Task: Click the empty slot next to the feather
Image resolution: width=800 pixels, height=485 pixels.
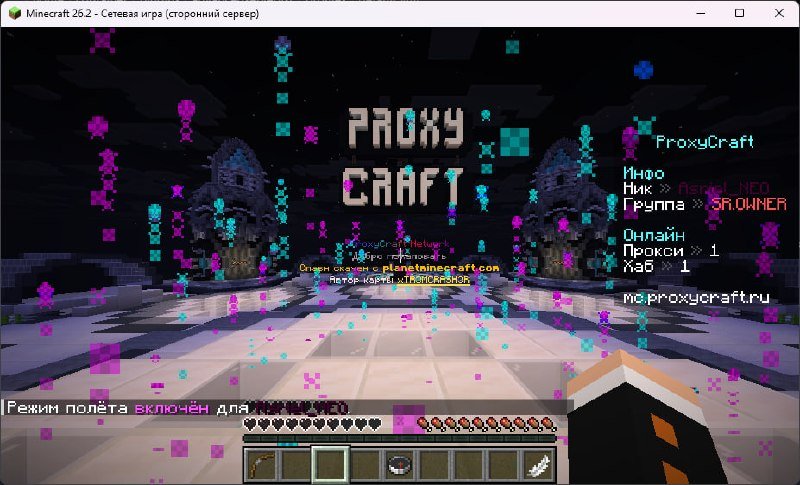Action: (504, 465)
